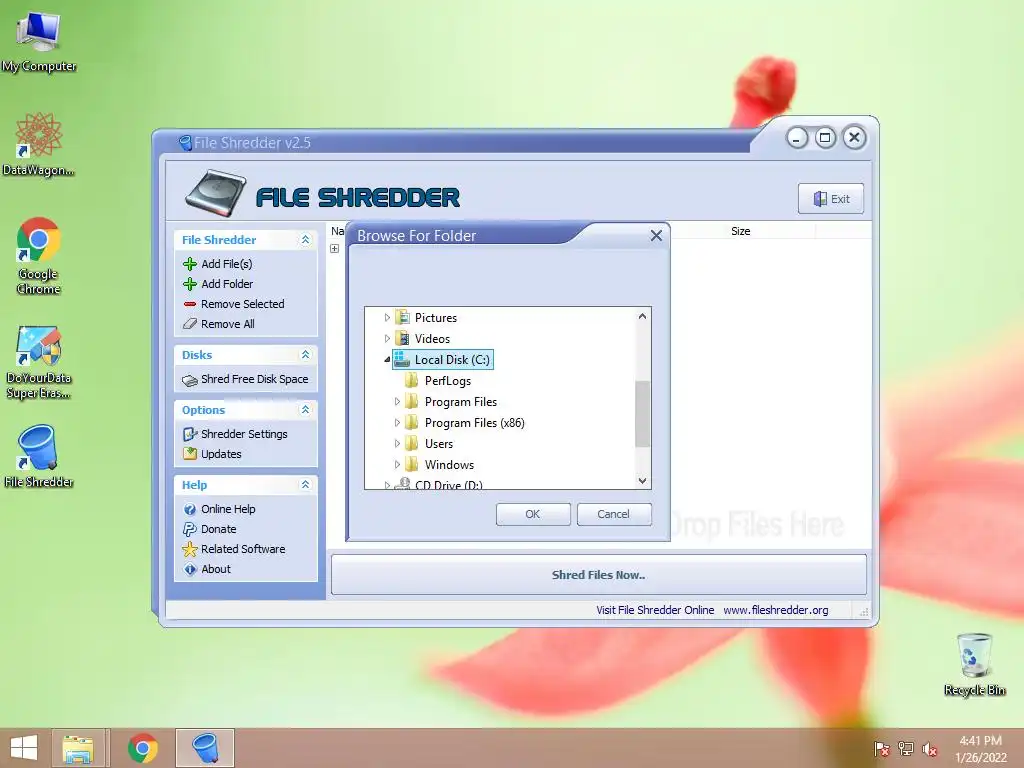Click the Donate PayPal icon
The image size is (1024, 768).
point(189,529)
